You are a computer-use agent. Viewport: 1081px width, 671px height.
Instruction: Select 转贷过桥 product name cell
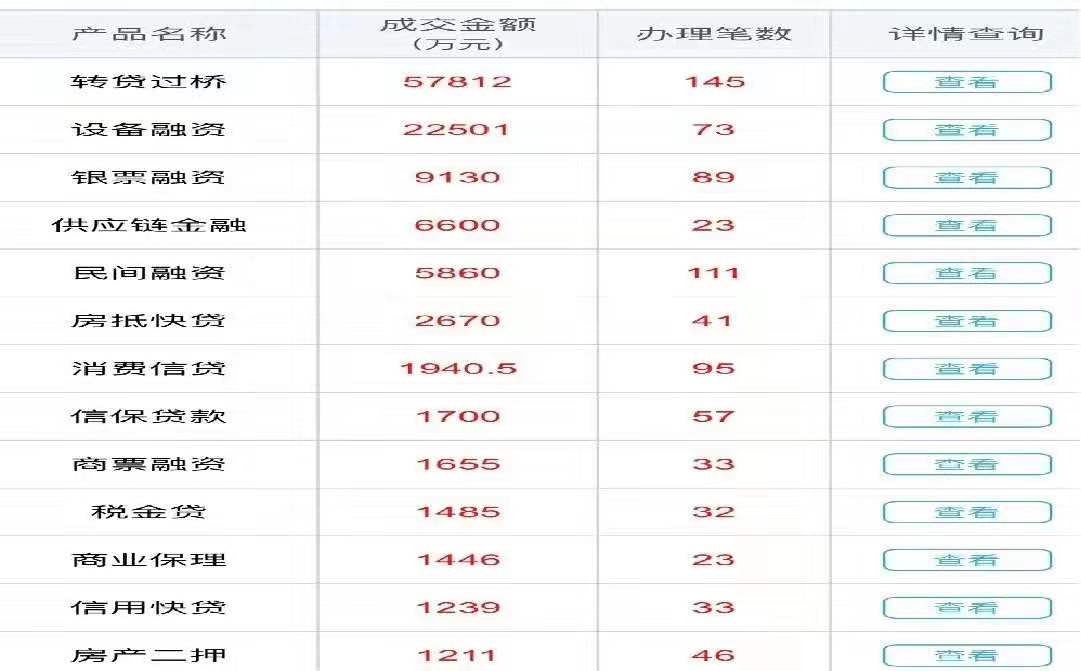point(148,81)
